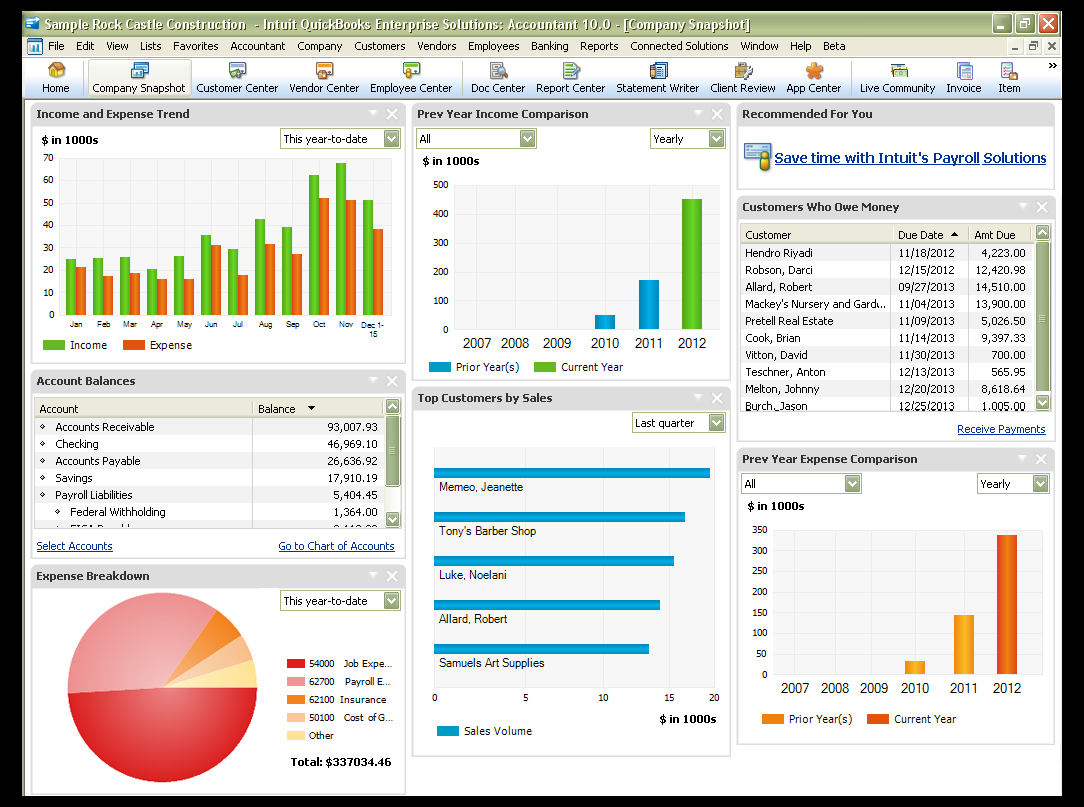Create an Invoice from the toolbar
This screenshot has width=1084, height=807.
(964, 78)
